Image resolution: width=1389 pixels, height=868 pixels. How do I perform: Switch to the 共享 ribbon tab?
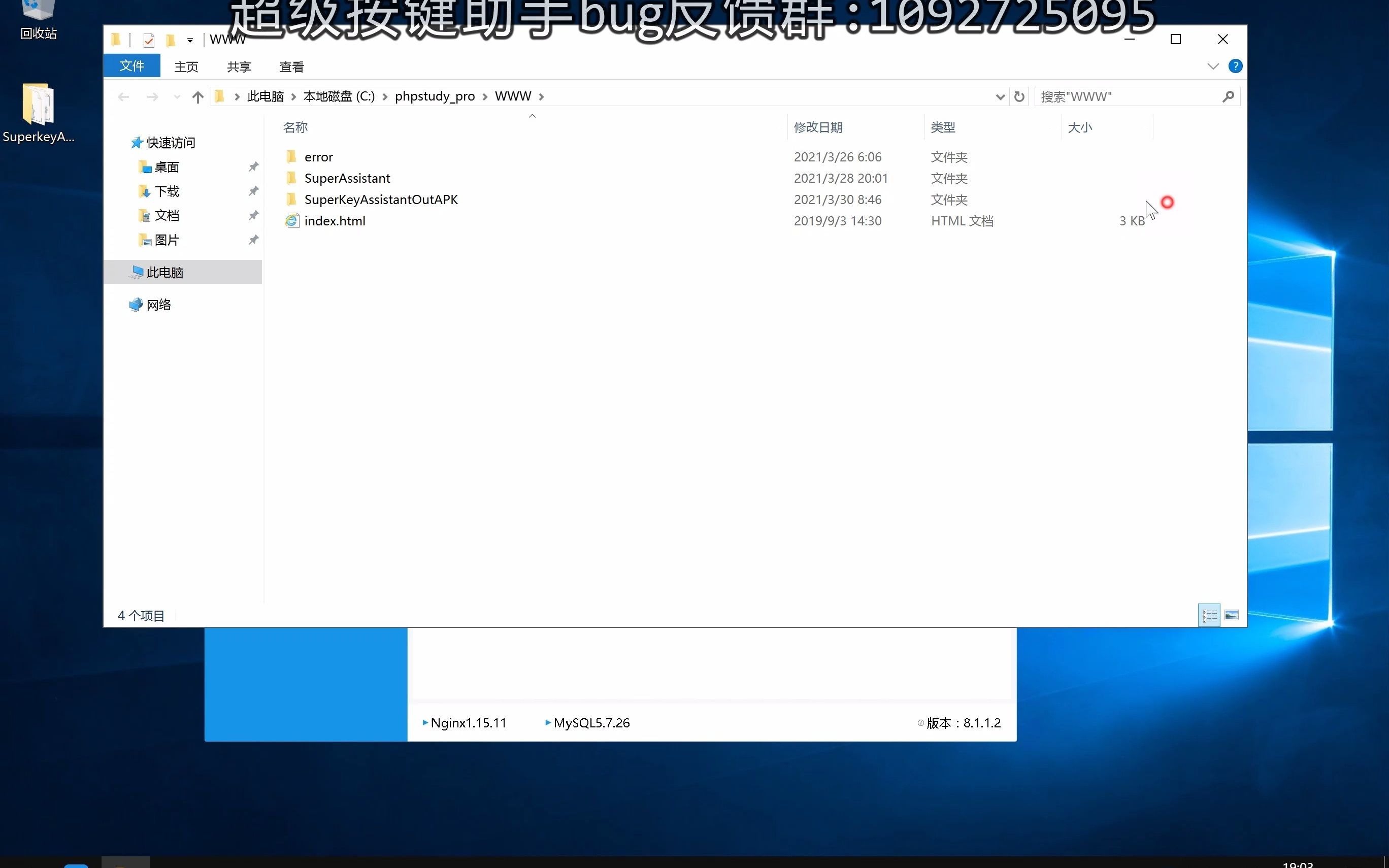point(239,66)
